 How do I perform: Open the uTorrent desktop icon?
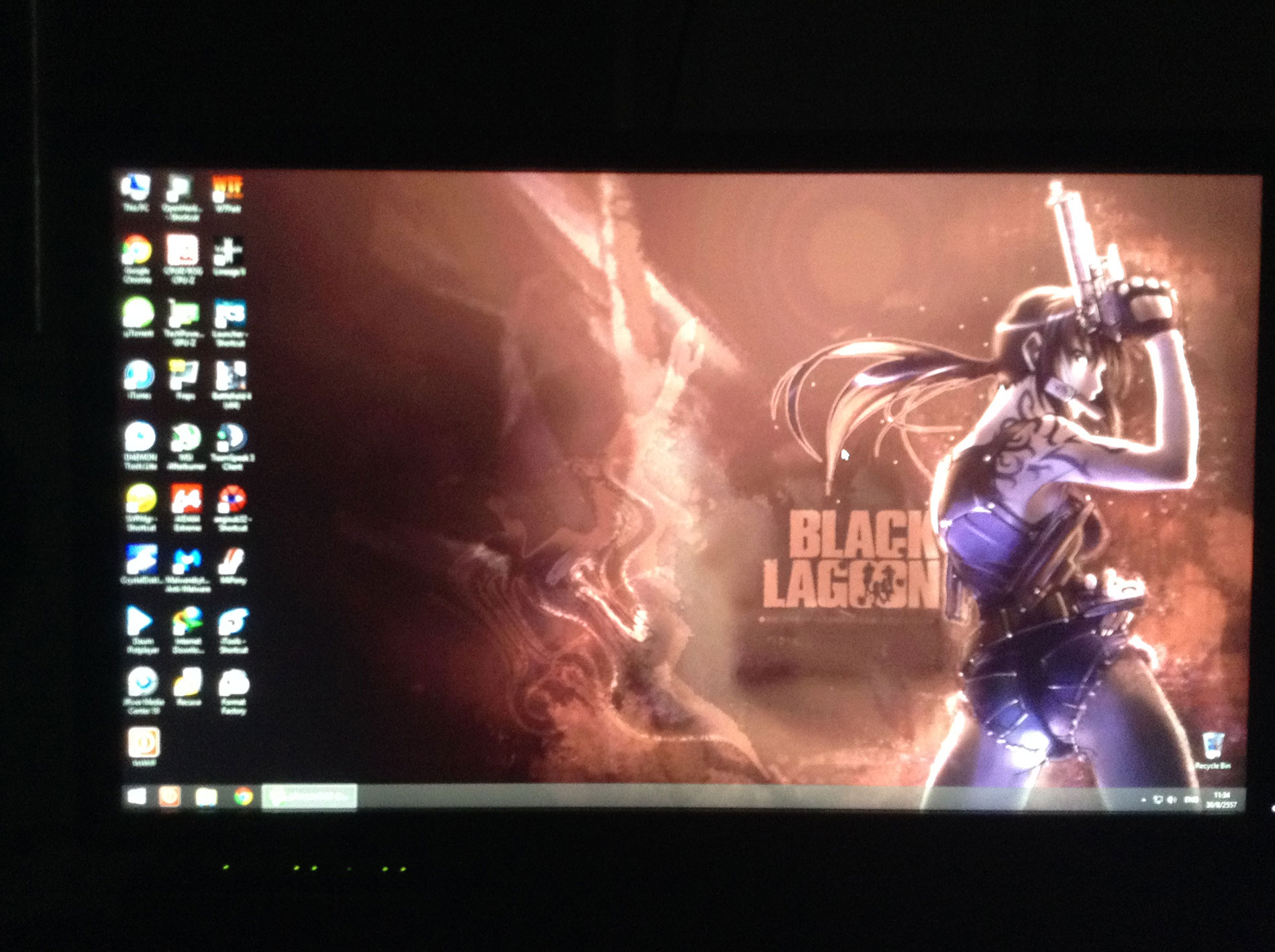[x=138, y=317]
